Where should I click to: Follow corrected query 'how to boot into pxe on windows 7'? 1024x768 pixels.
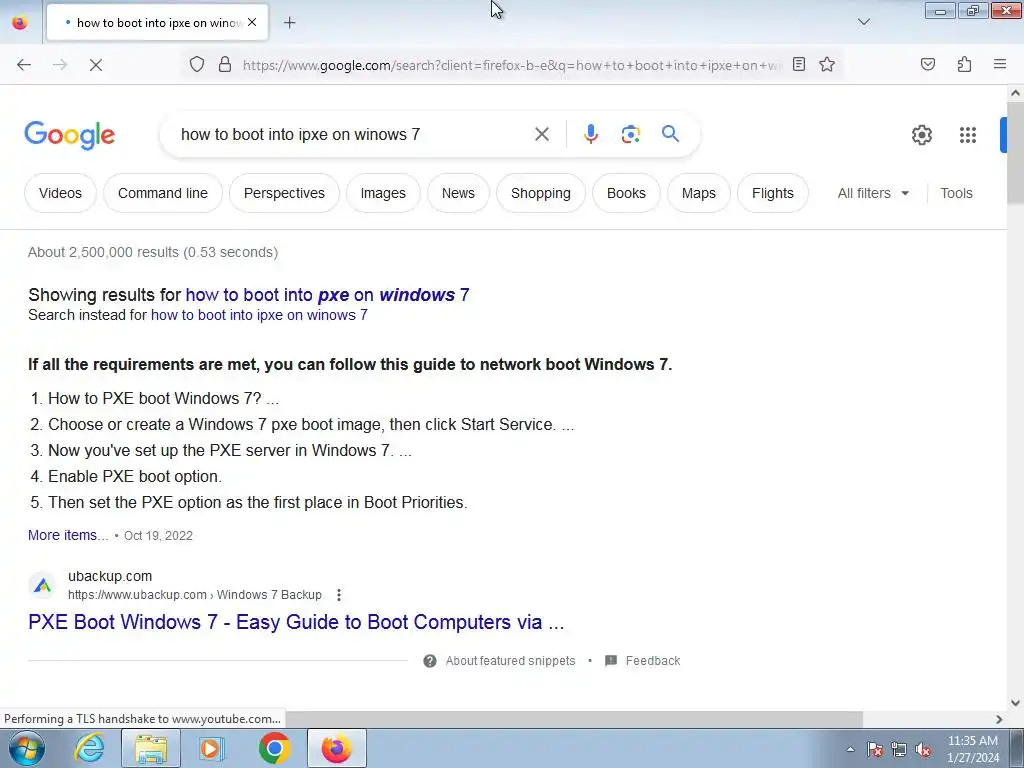click(x=327, y=295)
